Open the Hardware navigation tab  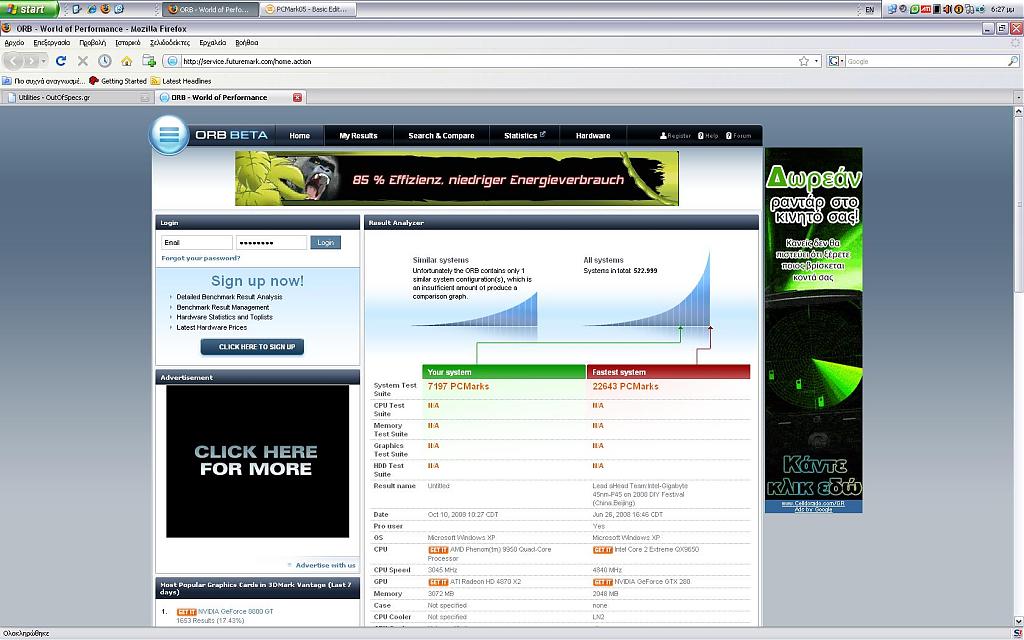point(593,136)
